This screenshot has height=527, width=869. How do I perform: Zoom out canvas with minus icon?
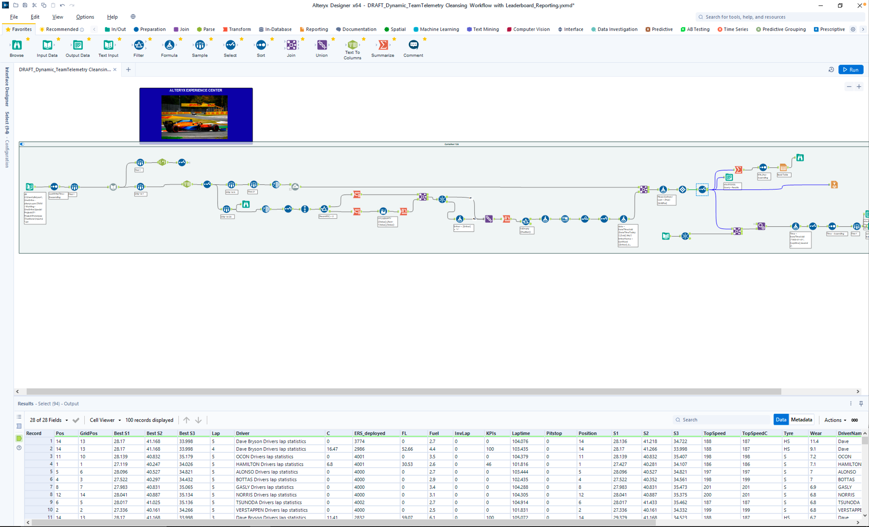point(848,86)
